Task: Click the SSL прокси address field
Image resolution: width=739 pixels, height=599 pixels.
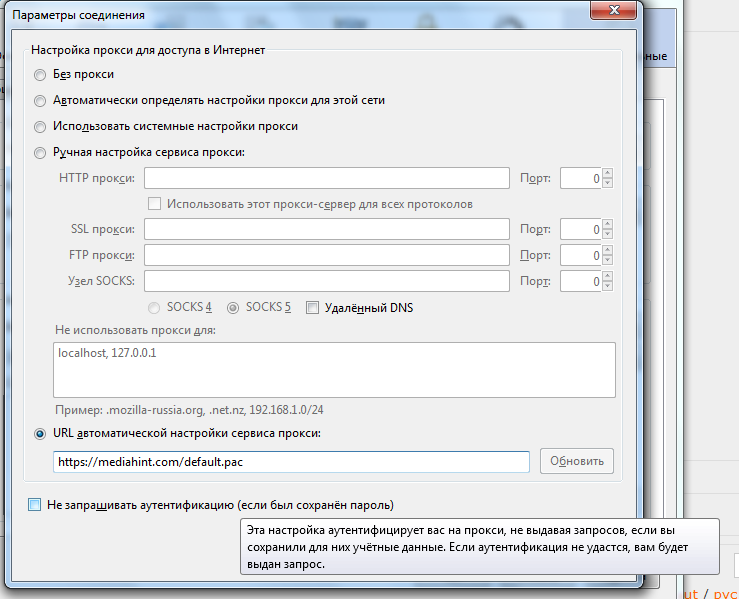Action: [x=327, y=229]
